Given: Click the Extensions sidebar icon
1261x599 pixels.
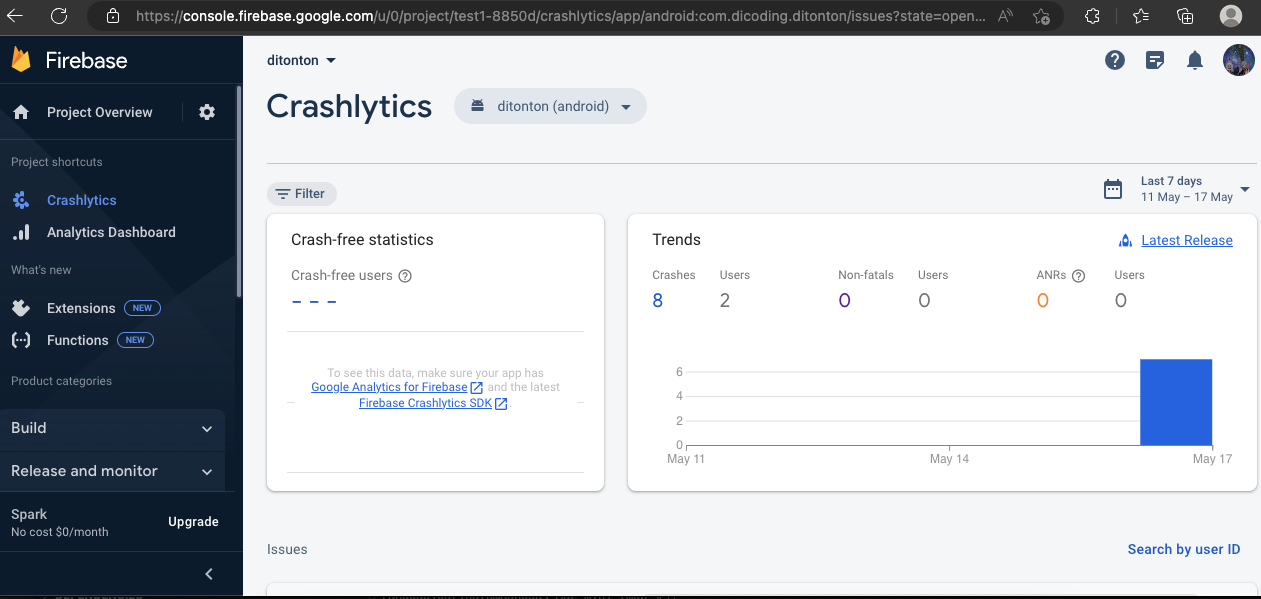Looking at the screenshot, I should (21, 308).
